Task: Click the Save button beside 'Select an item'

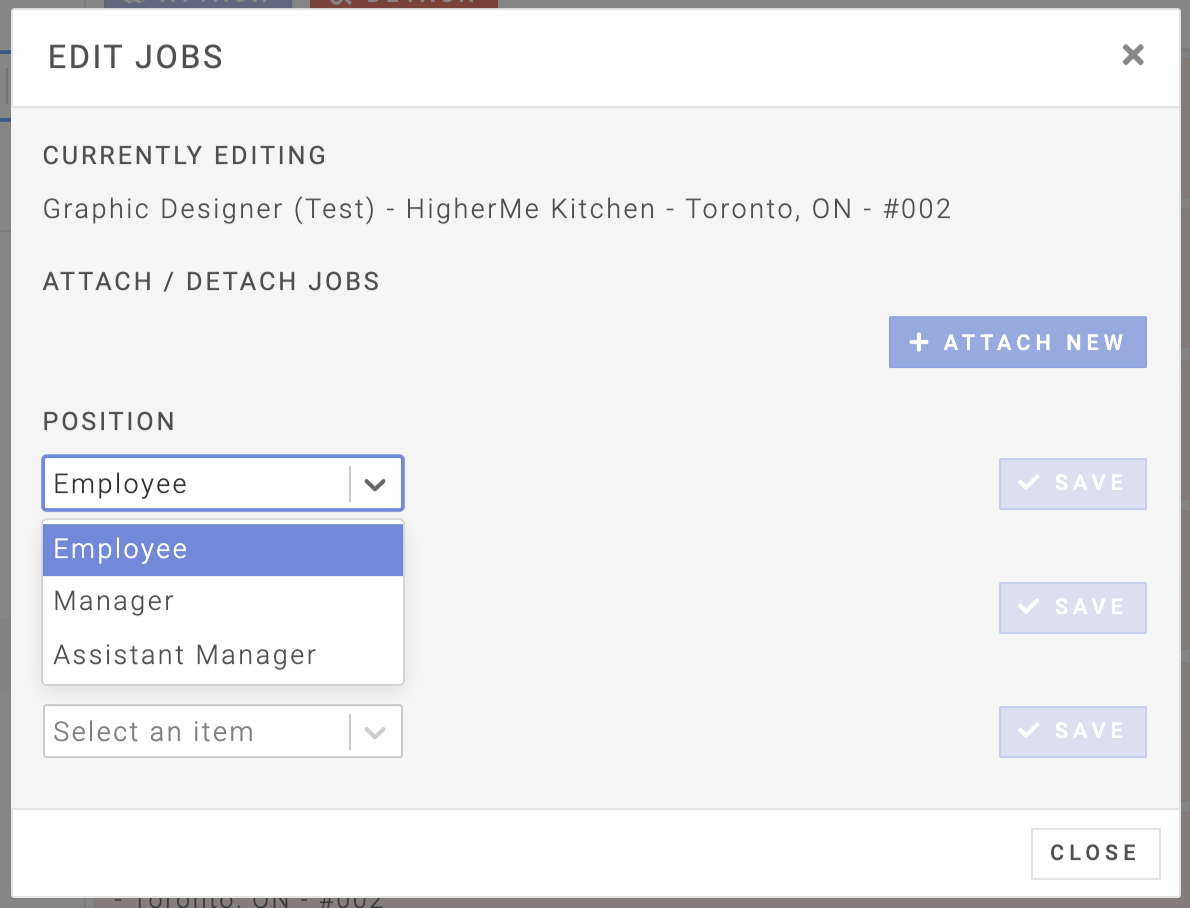Action: [1072, 731]
